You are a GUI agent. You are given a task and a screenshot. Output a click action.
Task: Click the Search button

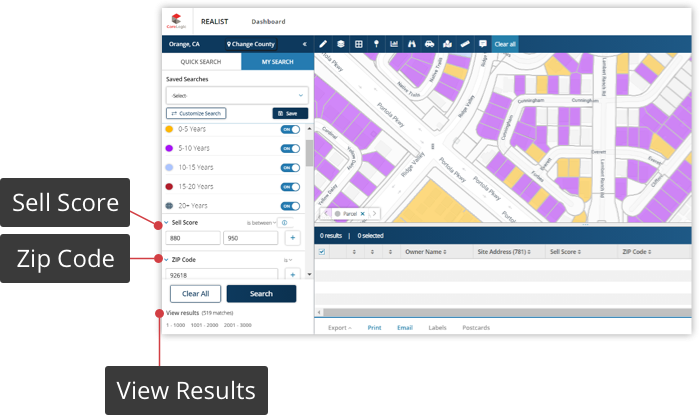point(261,294)
